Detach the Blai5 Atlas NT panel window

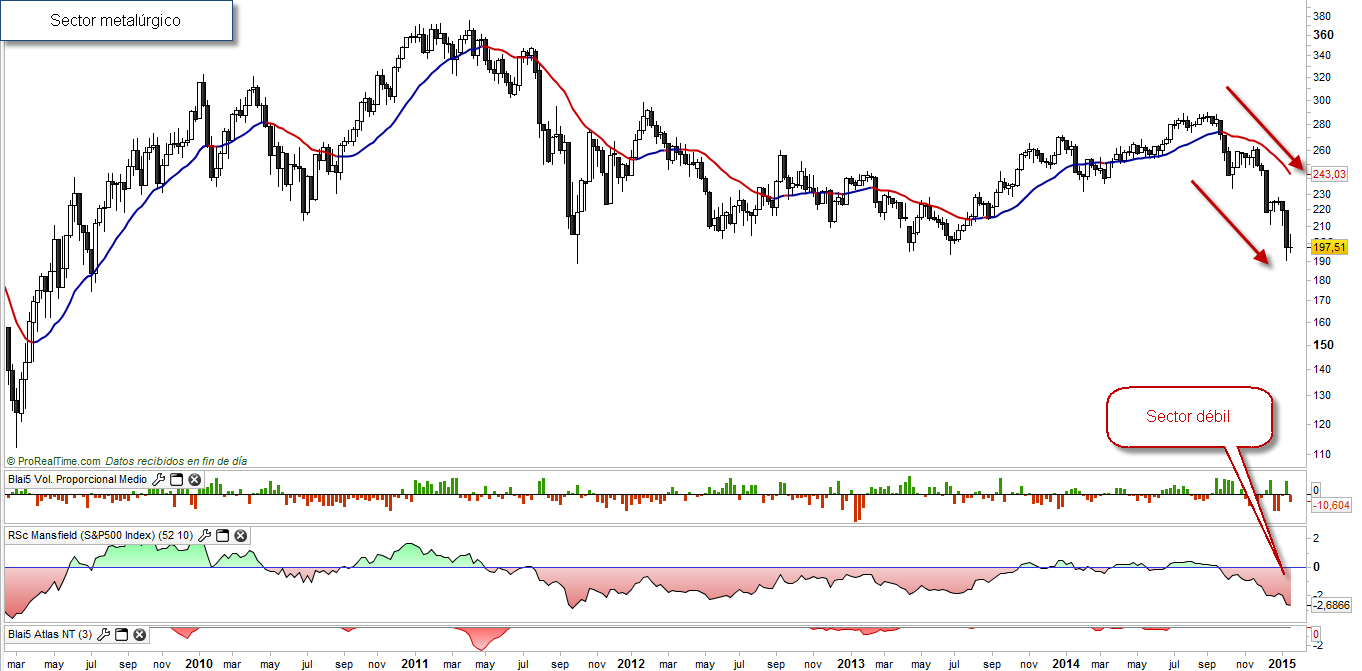click(x=121, y=634)
